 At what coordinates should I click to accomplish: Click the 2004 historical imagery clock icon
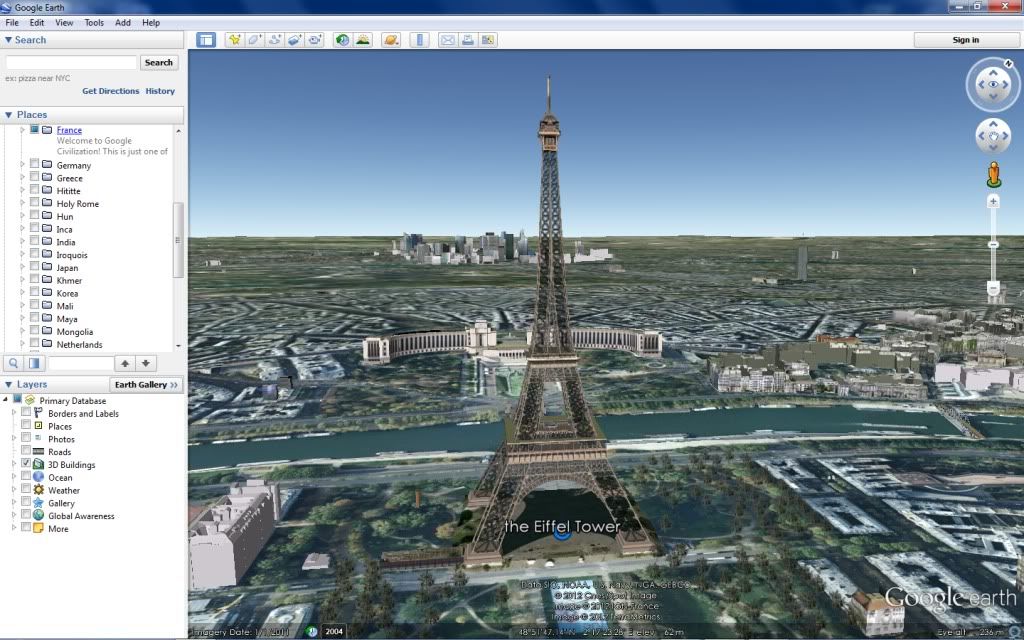(312, 632)
